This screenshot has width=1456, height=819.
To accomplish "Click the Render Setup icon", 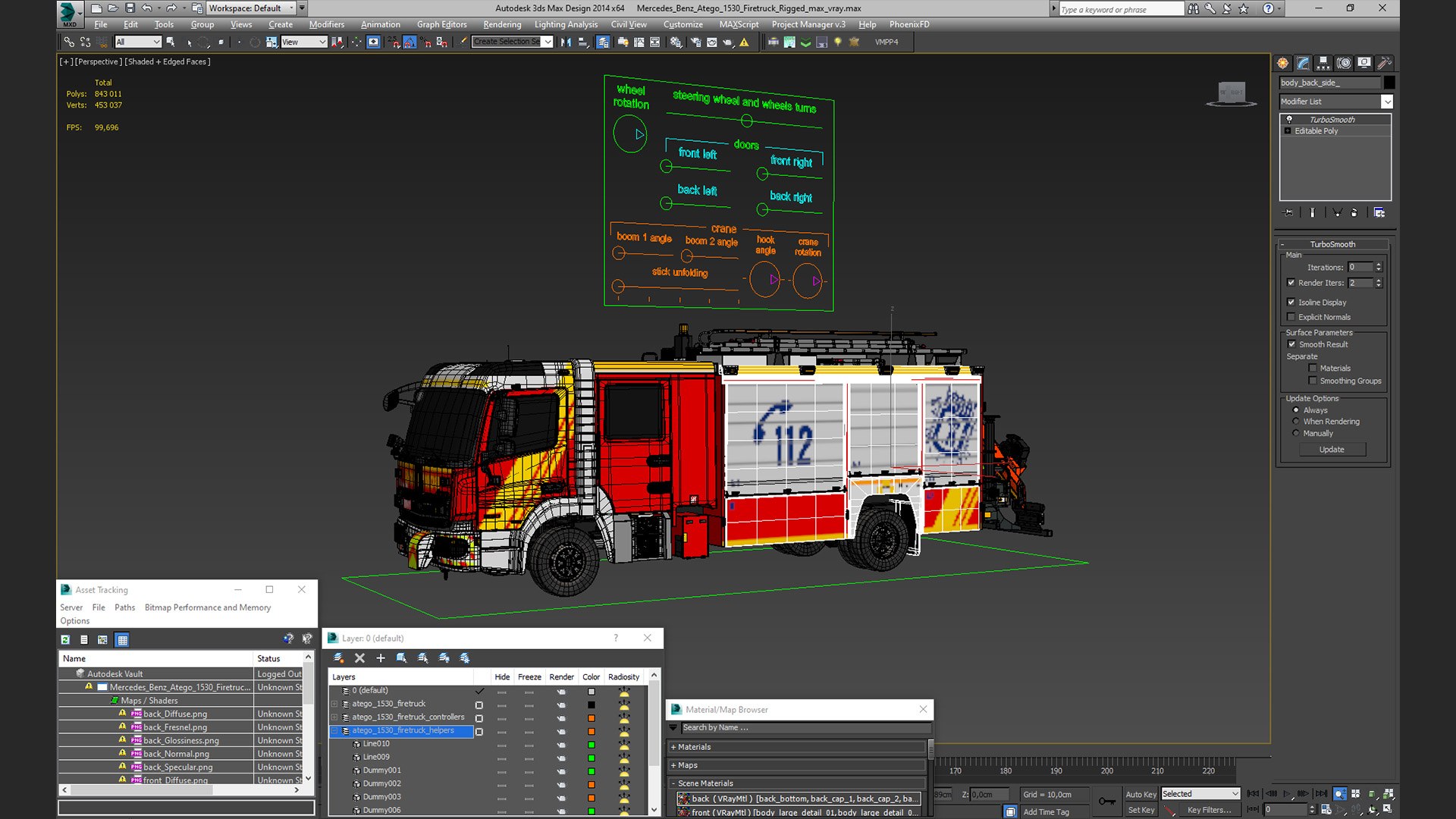I will point(696,42).
